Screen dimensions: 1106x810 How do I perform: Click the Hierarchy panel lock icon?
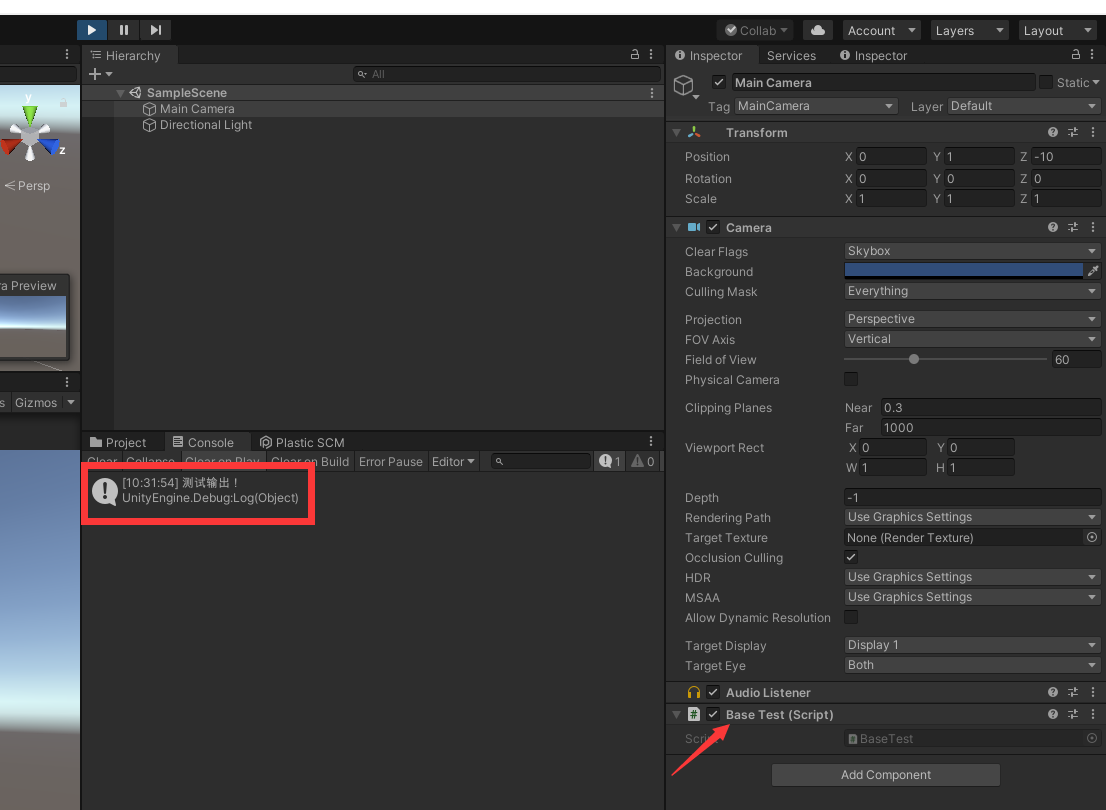pyautogui.click(x=635, y=54)
